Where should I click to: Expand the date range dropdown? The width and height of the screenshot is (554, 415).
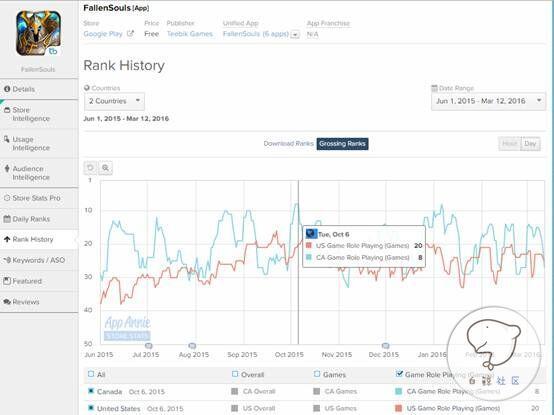(x=488, y=101)
